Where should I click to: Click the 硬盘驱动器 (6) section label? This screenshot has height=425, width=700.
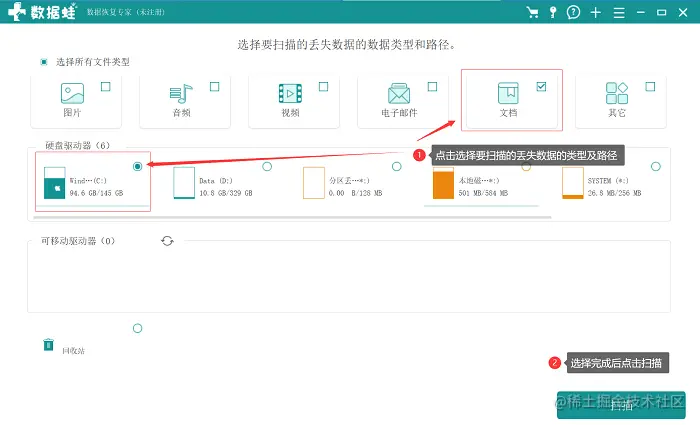click(78, 146)
